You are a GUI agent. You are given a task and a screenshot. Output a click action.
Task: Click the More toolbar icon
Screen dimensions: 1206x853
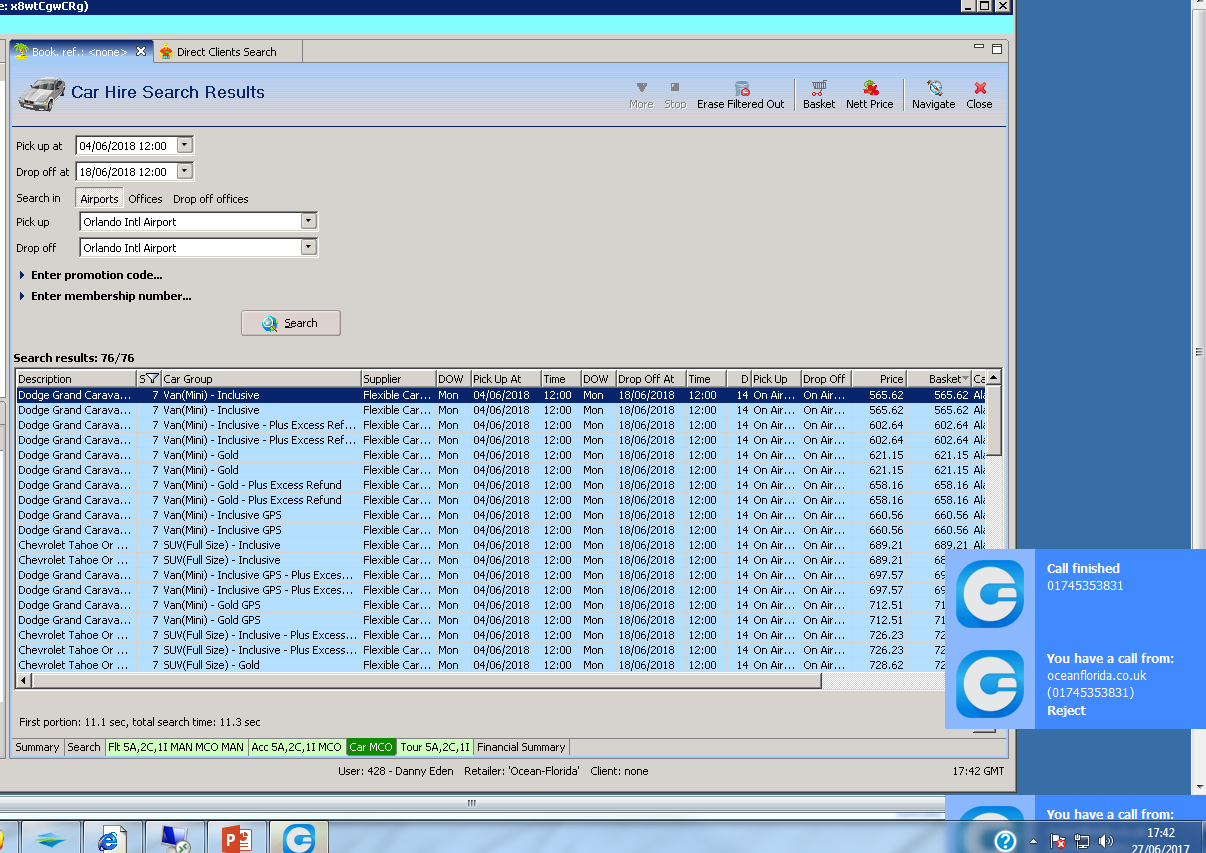(x=641, y=95)
